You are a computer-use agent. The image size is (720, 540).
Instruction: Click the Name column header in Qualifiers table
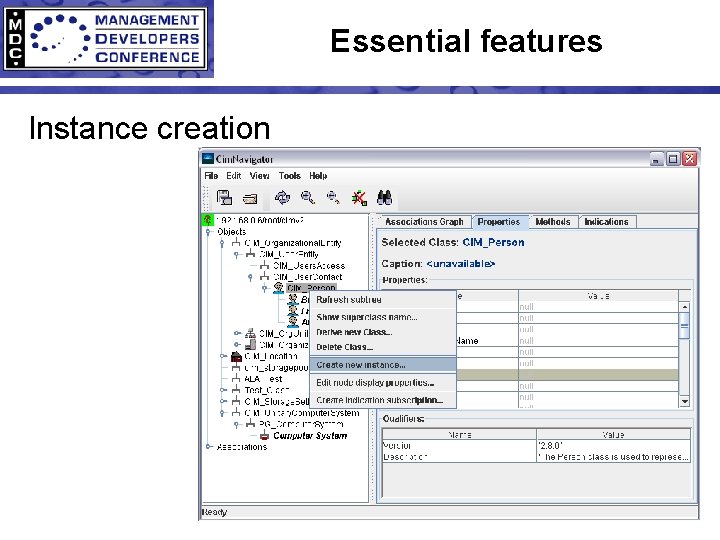460,434
